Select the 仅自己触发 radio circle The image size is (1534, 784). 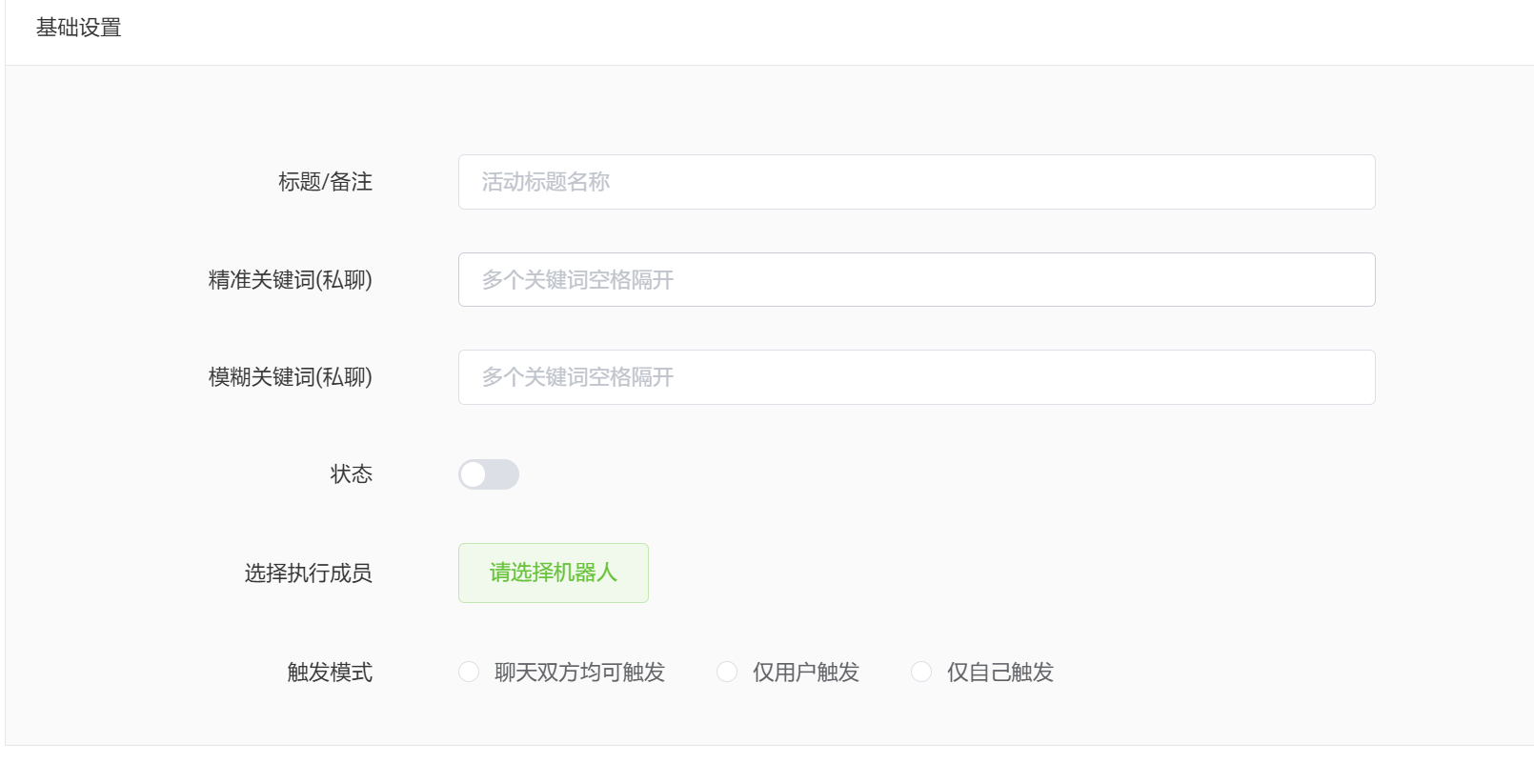(921, 672)
